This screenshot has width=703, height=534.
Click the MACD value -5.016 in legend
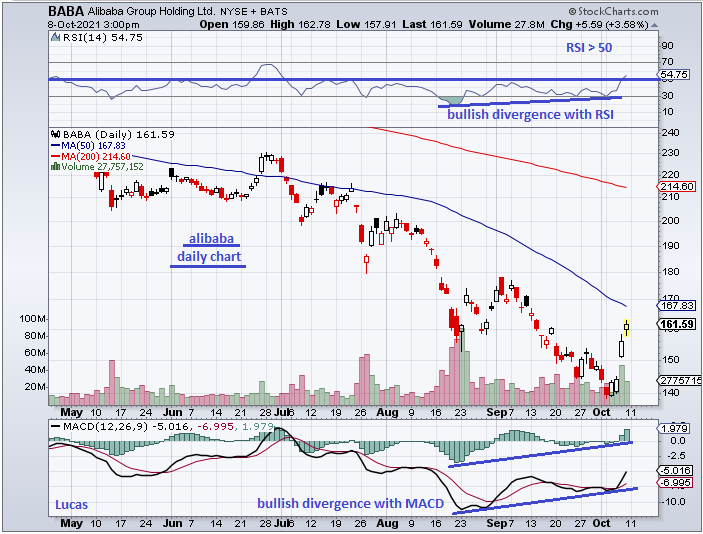(x=170, y=426)
